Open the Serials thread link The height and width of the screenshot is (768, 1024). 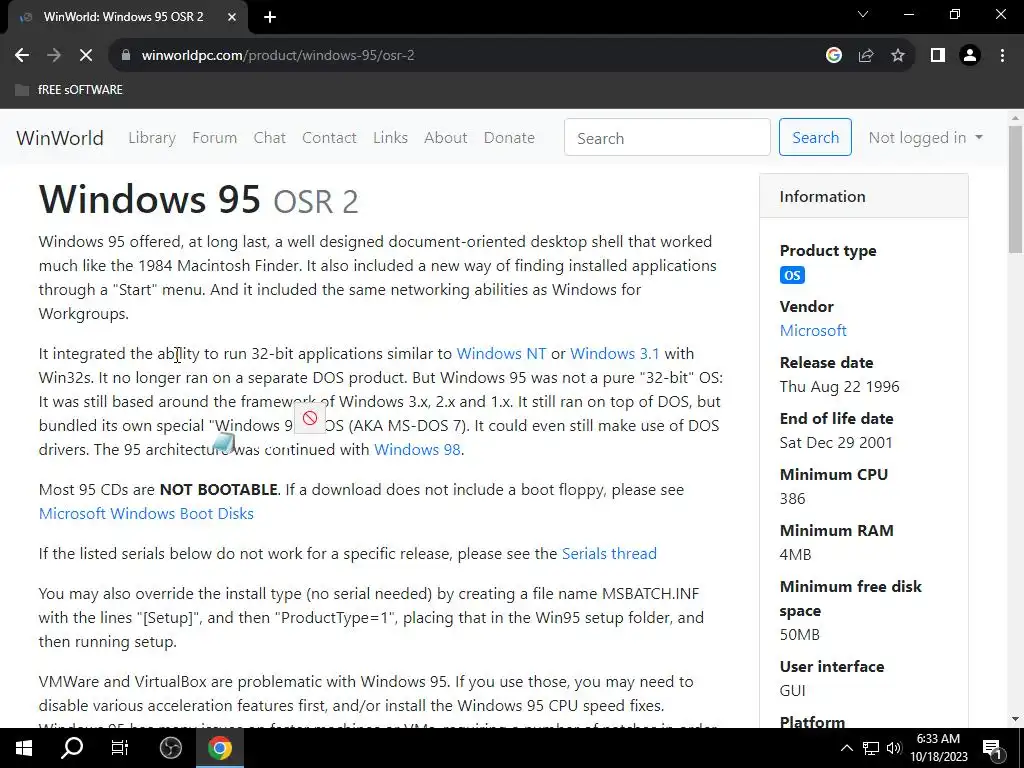[609, 553]
